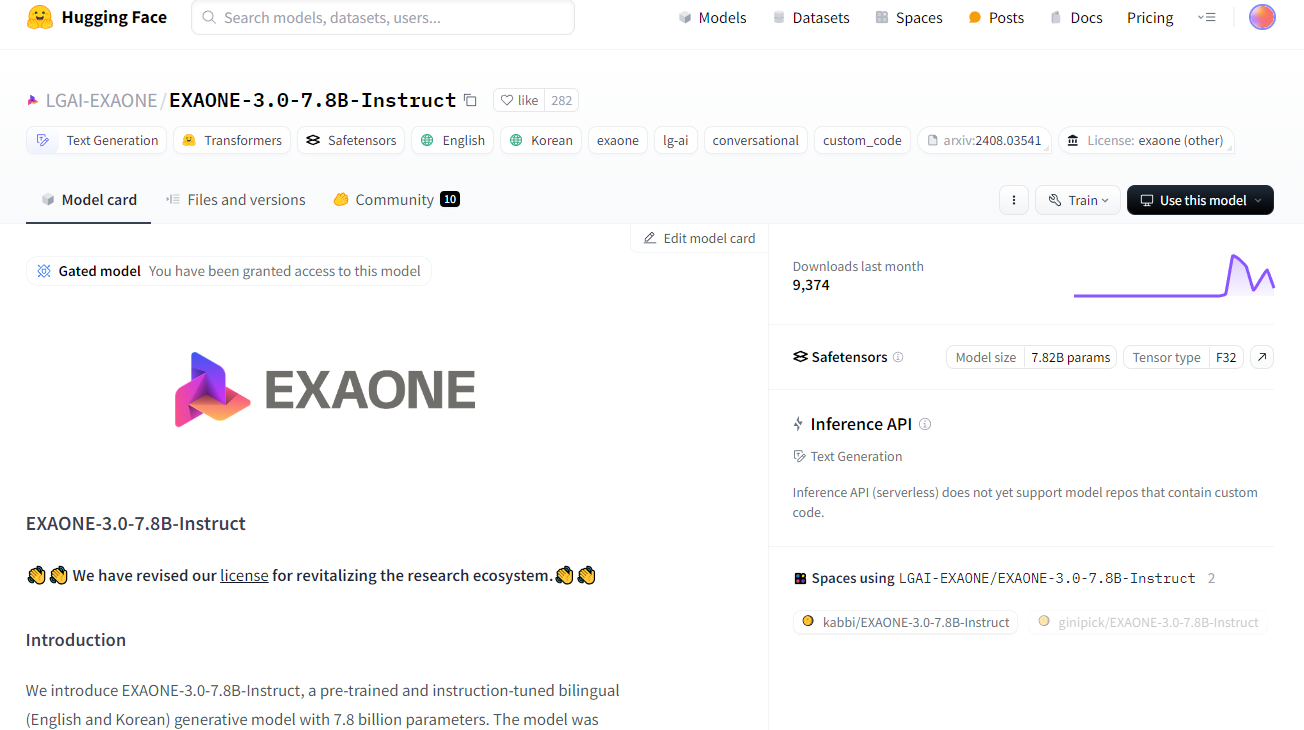1304x730 pixels.
Task: Click the Safetensors info icon
Action: (898, 357)
